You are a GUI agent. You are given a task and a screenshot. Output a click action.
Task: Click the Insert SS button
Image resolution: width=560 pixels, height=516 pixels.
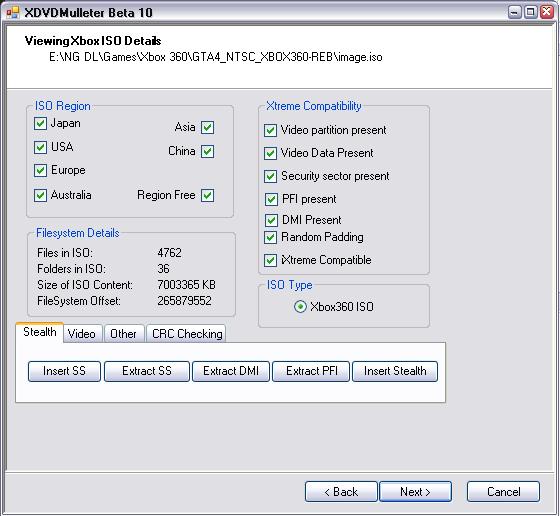click(x=64, y=371)
